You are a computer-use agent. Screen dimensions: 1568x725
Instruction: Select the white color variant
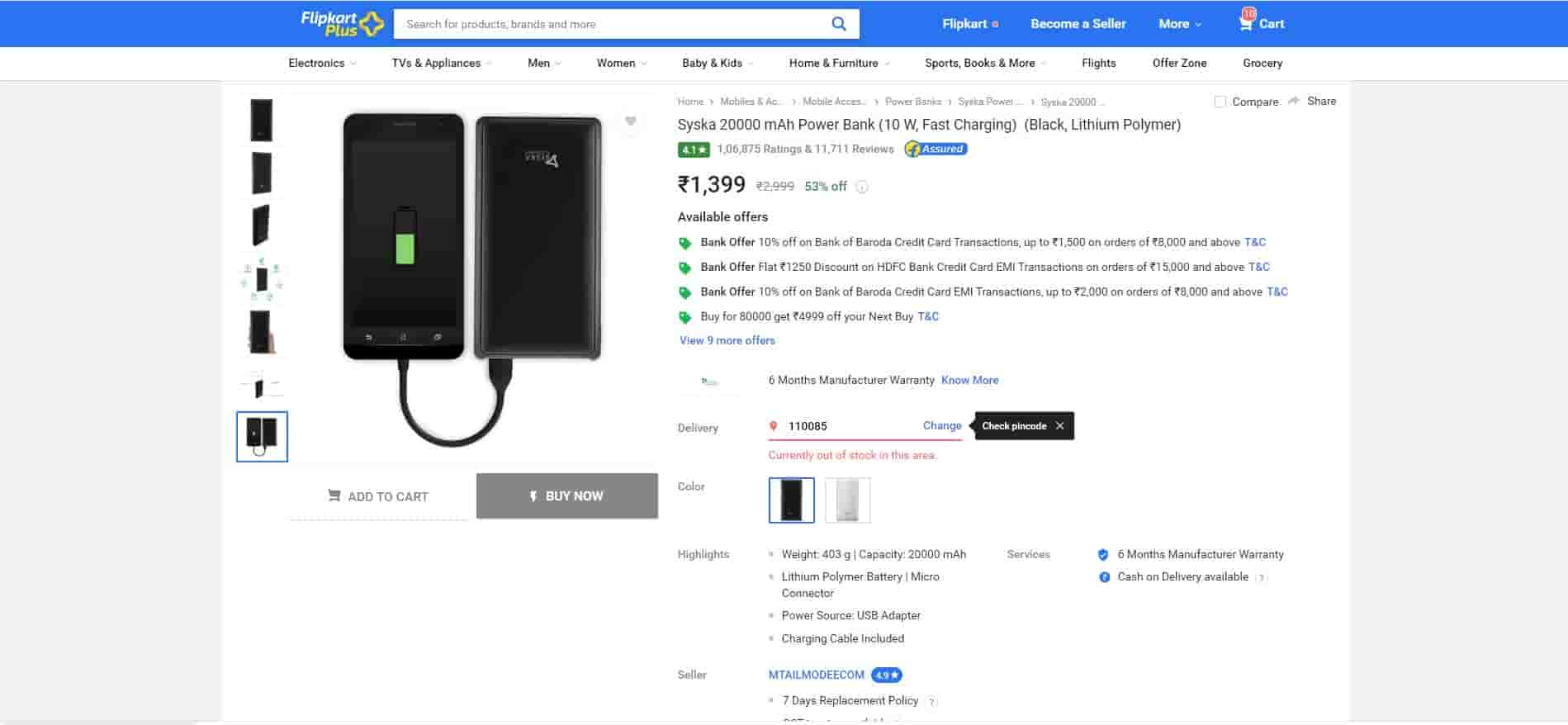[847, 500]
